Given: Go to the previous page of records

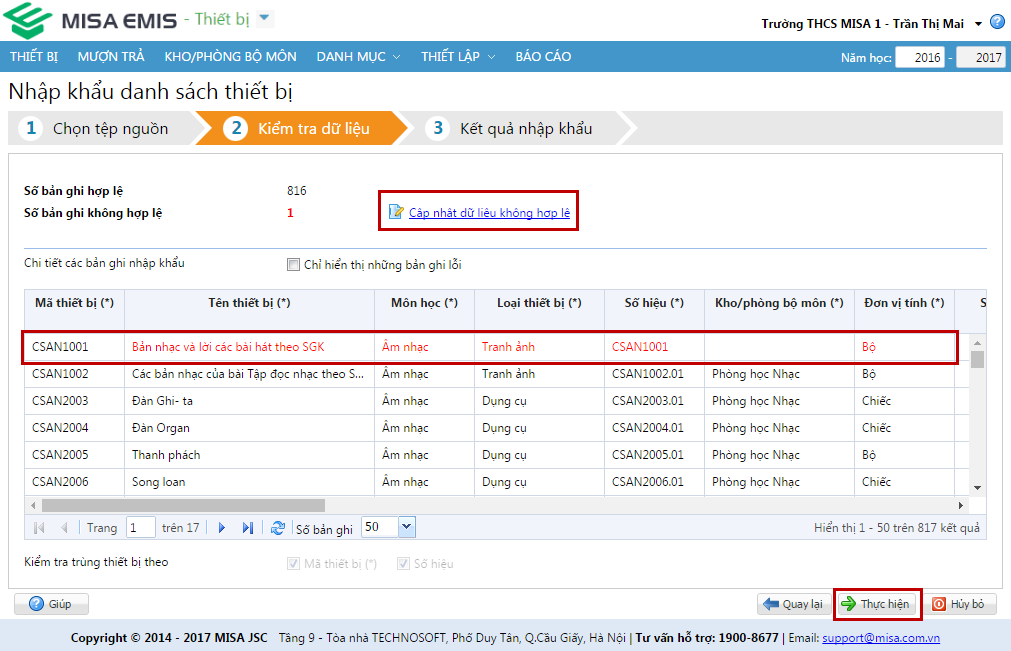Looking at the screenshot, I should pyautogui.click(x=64, y=528).
